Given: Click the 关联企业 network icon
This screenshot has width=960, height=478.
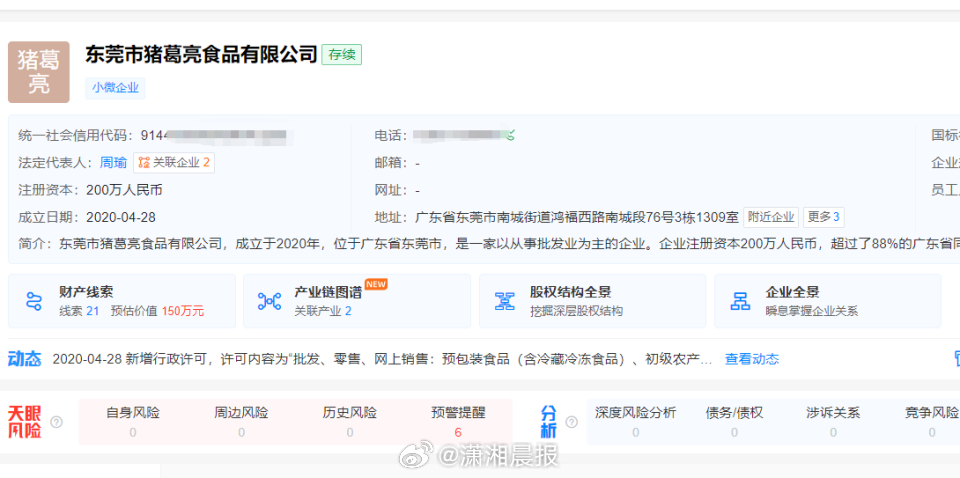Looking at the screenshot, I should pos(144,162).
